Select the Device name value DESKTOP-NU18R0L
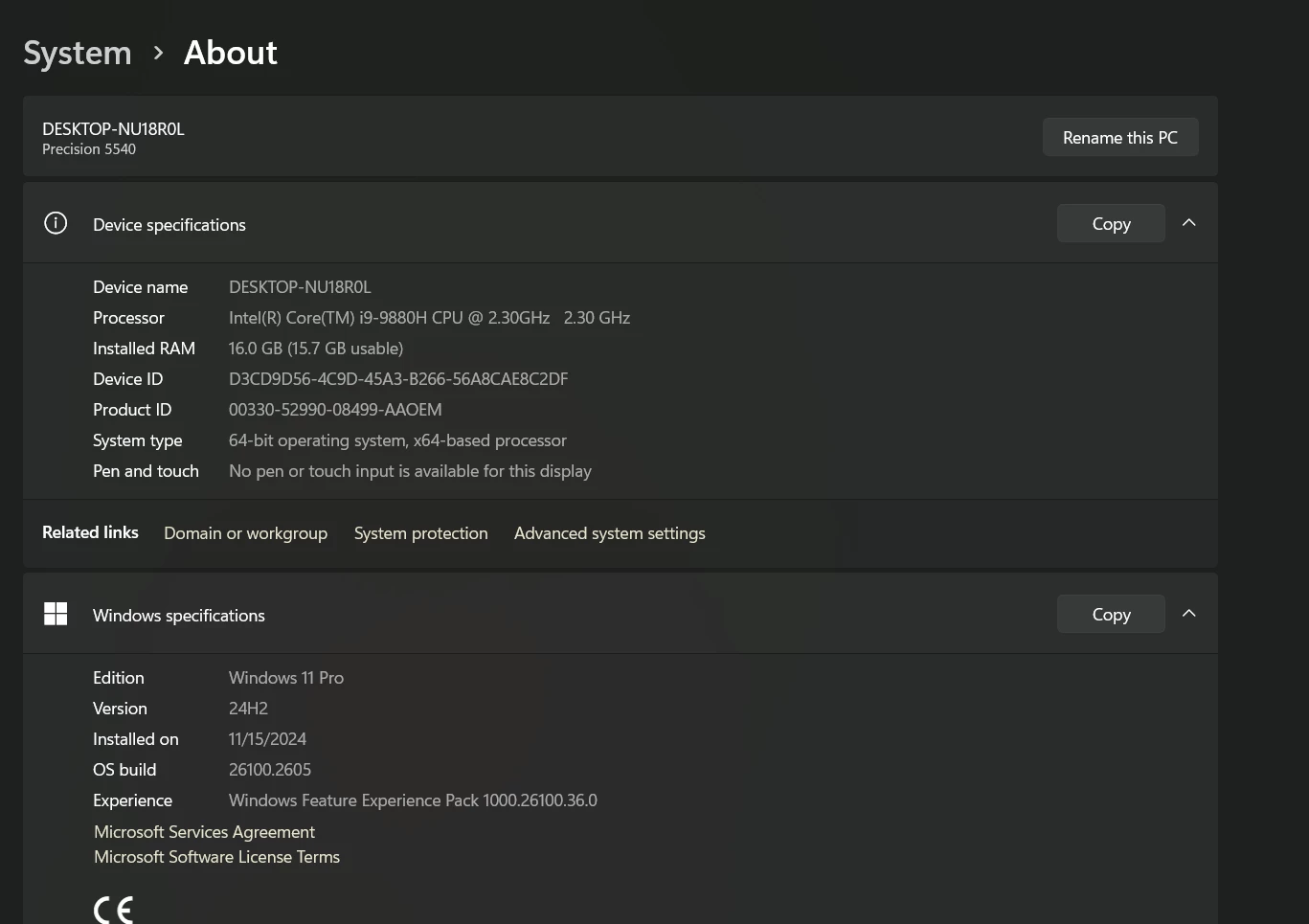 pyautogui.click(x=300, y=287)
